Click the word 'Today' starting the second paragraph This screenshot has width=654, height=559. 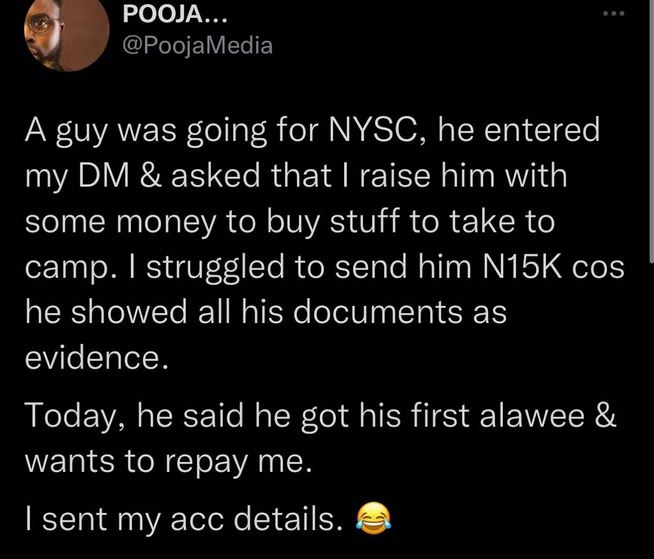pos(70,417)
